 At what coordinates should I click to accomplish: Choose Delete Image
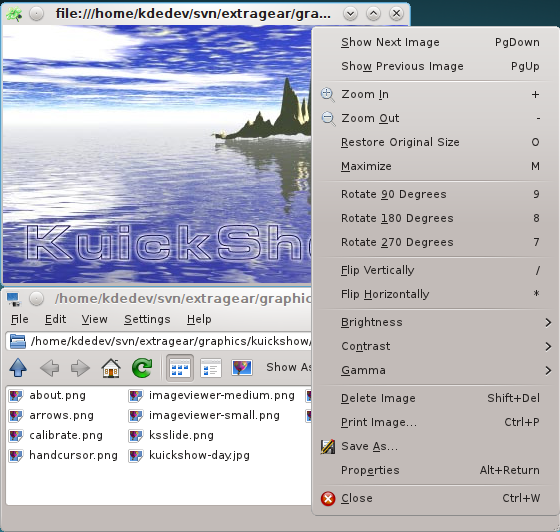tap(436, 398)
